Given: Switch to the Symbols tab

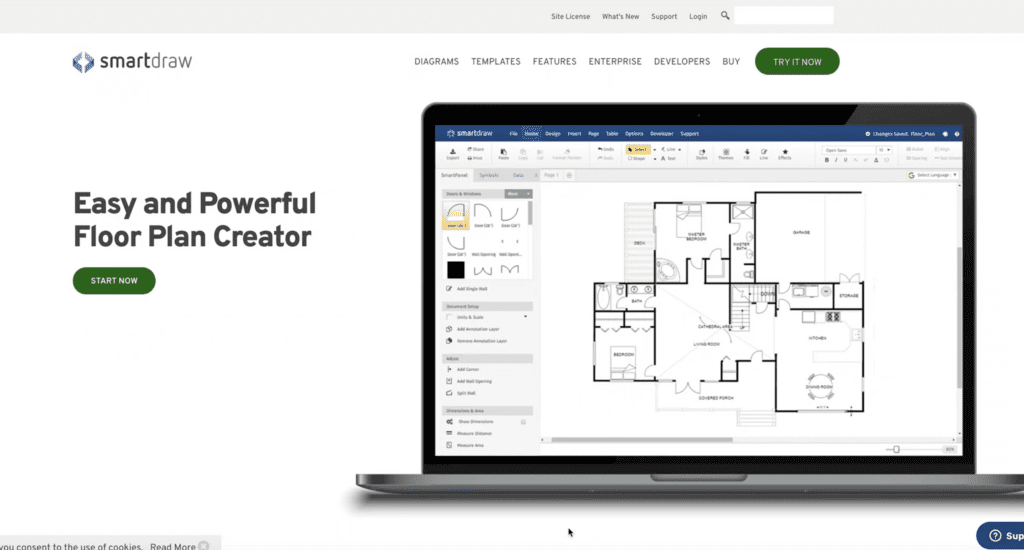Looking at the screenshot, I should coord(488,175).
